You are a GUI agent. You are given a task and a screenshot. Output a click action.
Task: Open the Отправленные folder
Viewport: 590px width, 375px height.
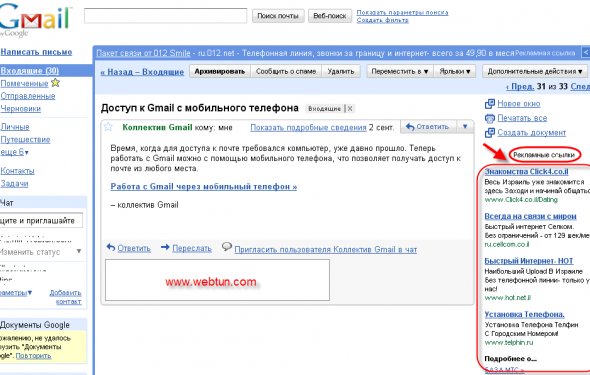[28, 96]
